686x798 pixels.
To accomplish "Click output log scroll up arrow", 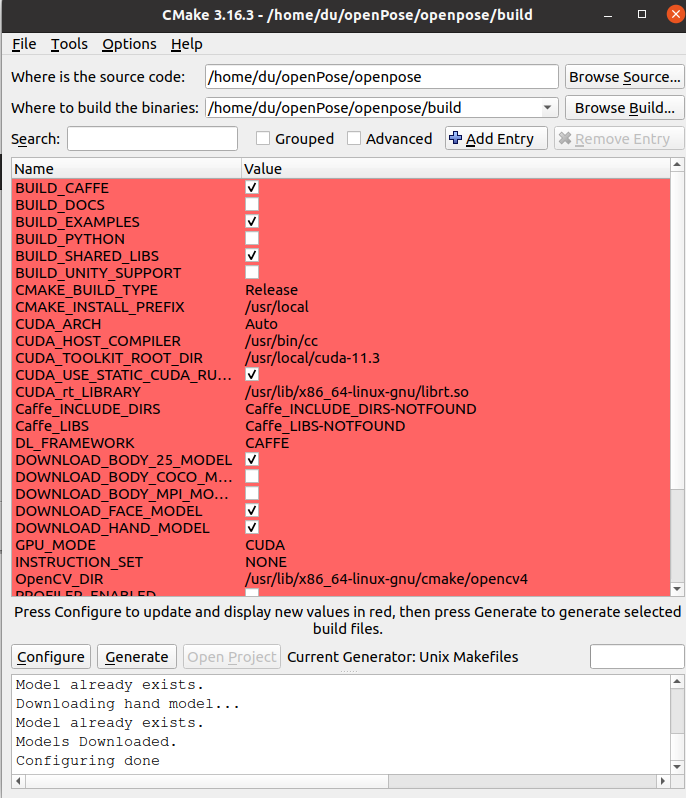I will pos(677,681).
